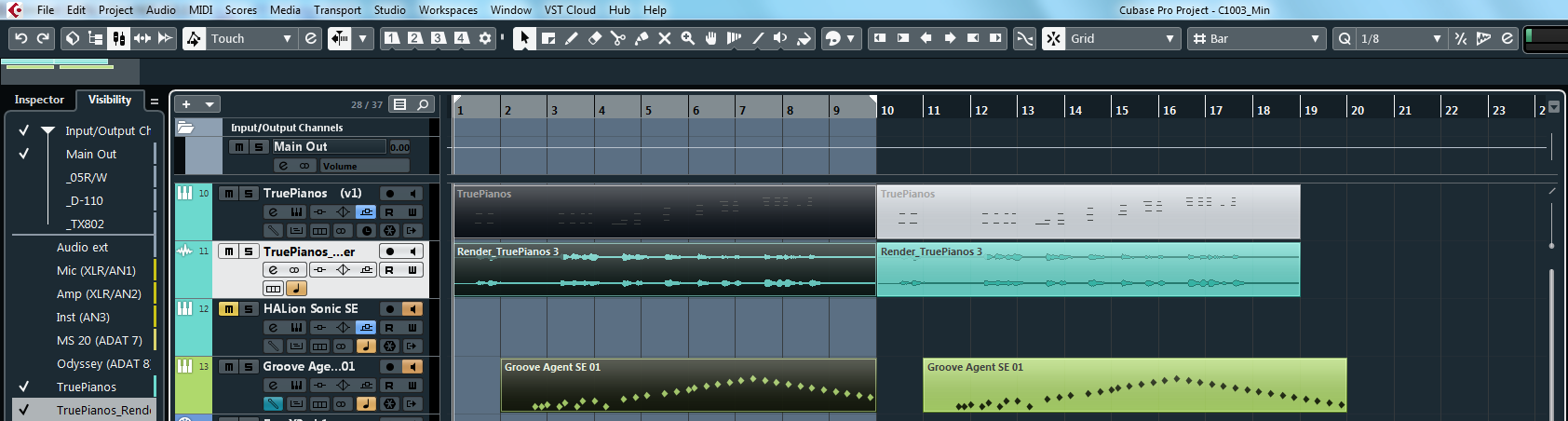Viewport: 1568px width, 421px height.
Task: Pick the Play speaker tool
Action: click(x=780, y=38)
